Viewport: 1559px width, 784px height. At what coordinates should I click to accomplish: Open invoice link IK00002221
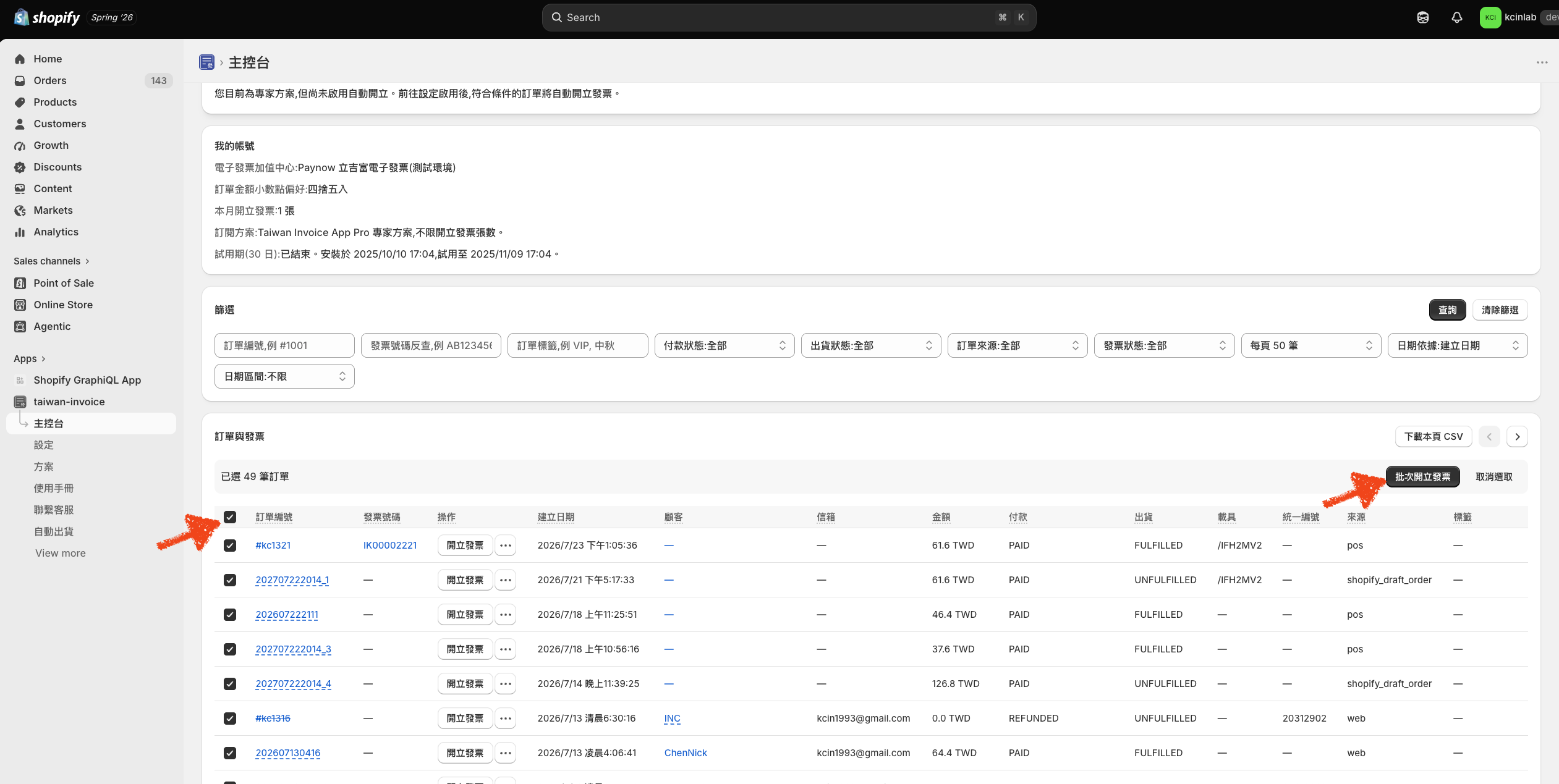point(390,546)
